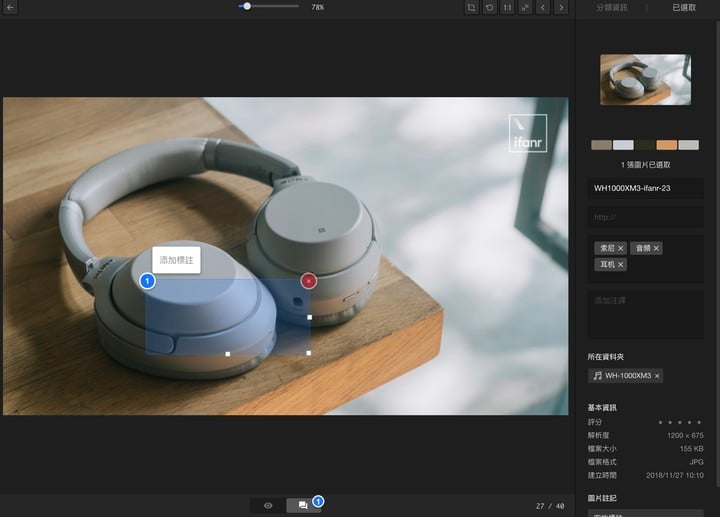Toggle the annotation comments mode button
Viewport: 720px width, 517px height.
[303, 506]
